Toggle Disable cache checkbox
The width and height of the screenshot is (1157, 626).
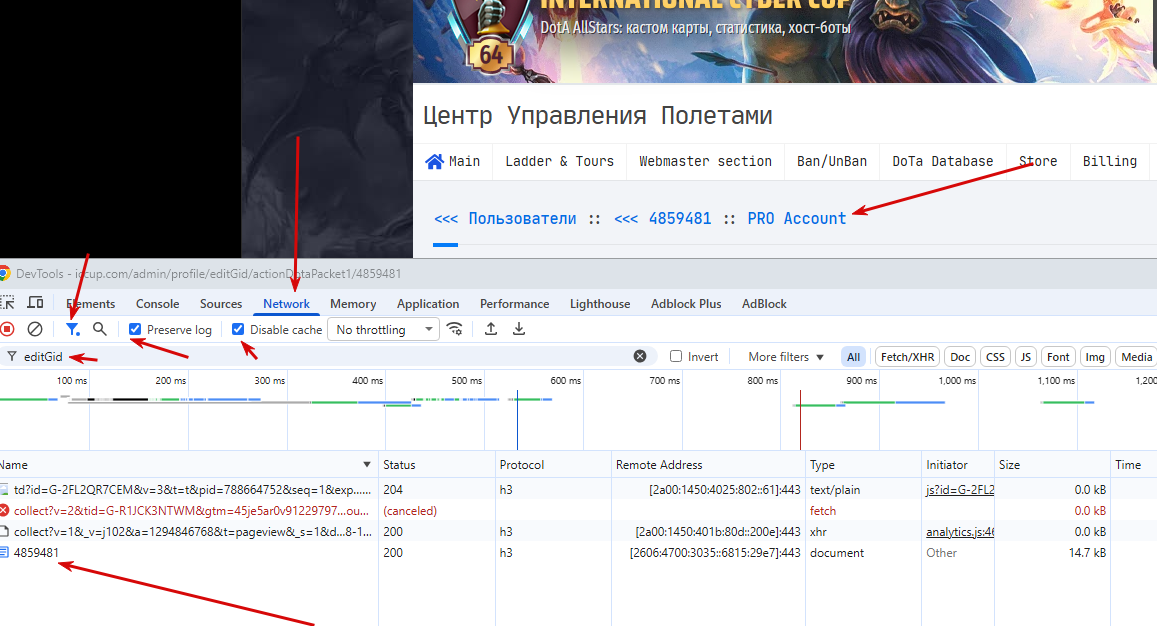[238, 329]
